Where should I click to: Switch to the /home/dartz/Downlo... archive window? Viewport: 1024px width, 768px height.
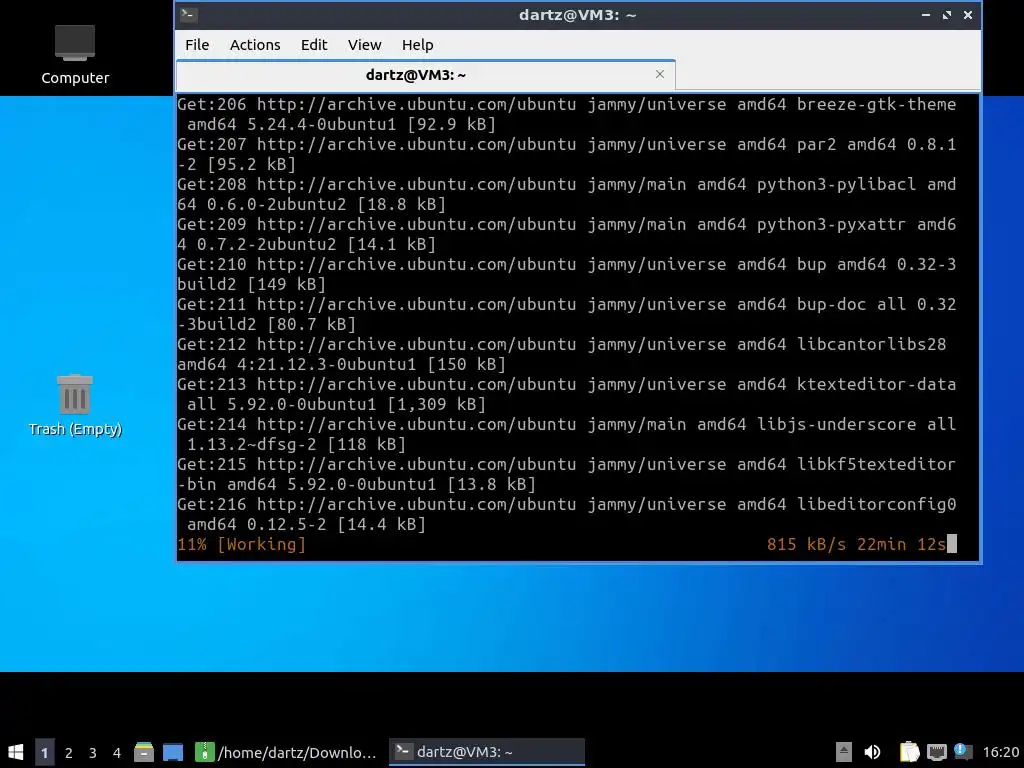287,752
